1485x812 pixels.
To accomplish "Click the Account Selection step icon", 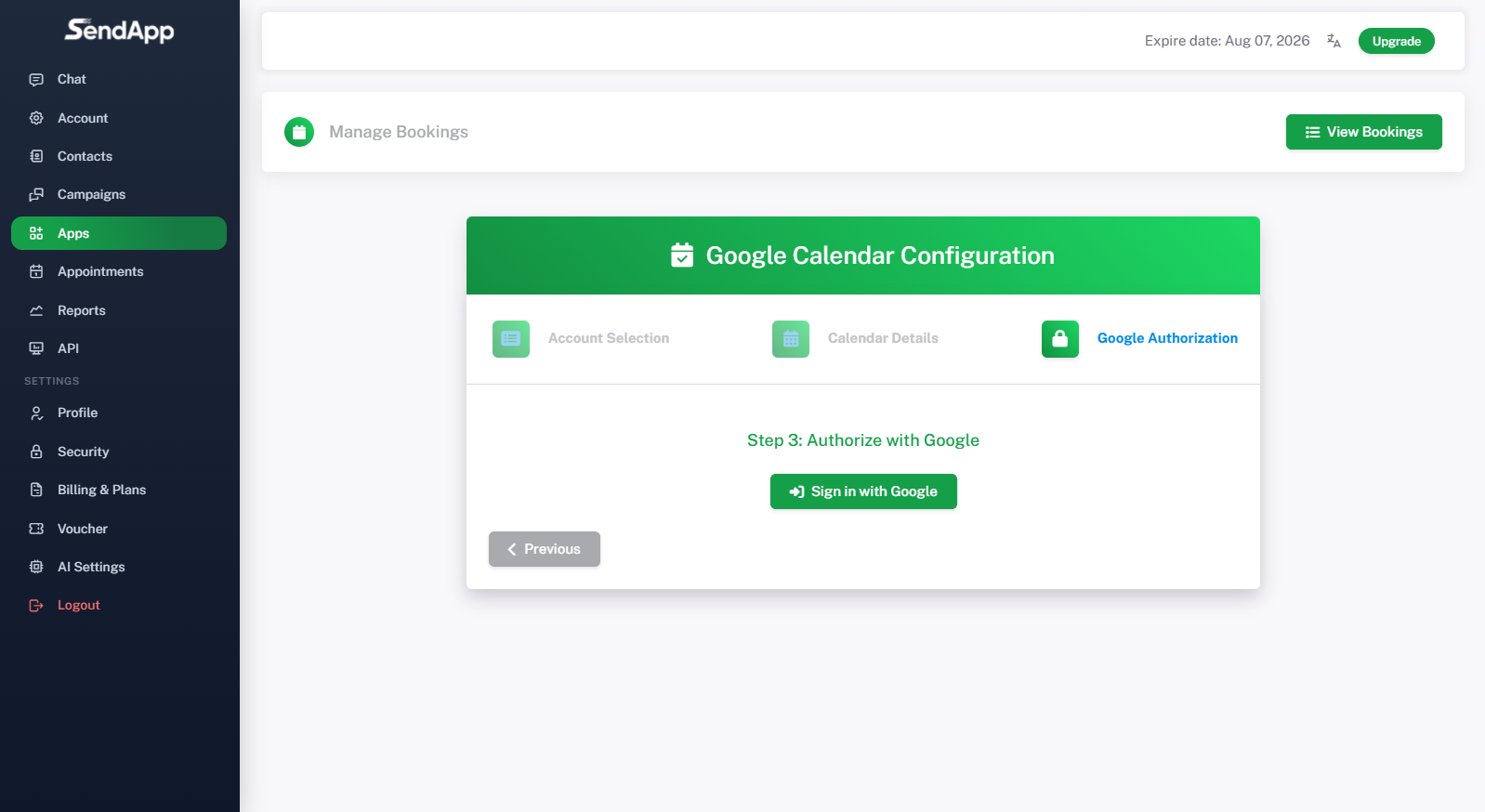I will (511, 339).
